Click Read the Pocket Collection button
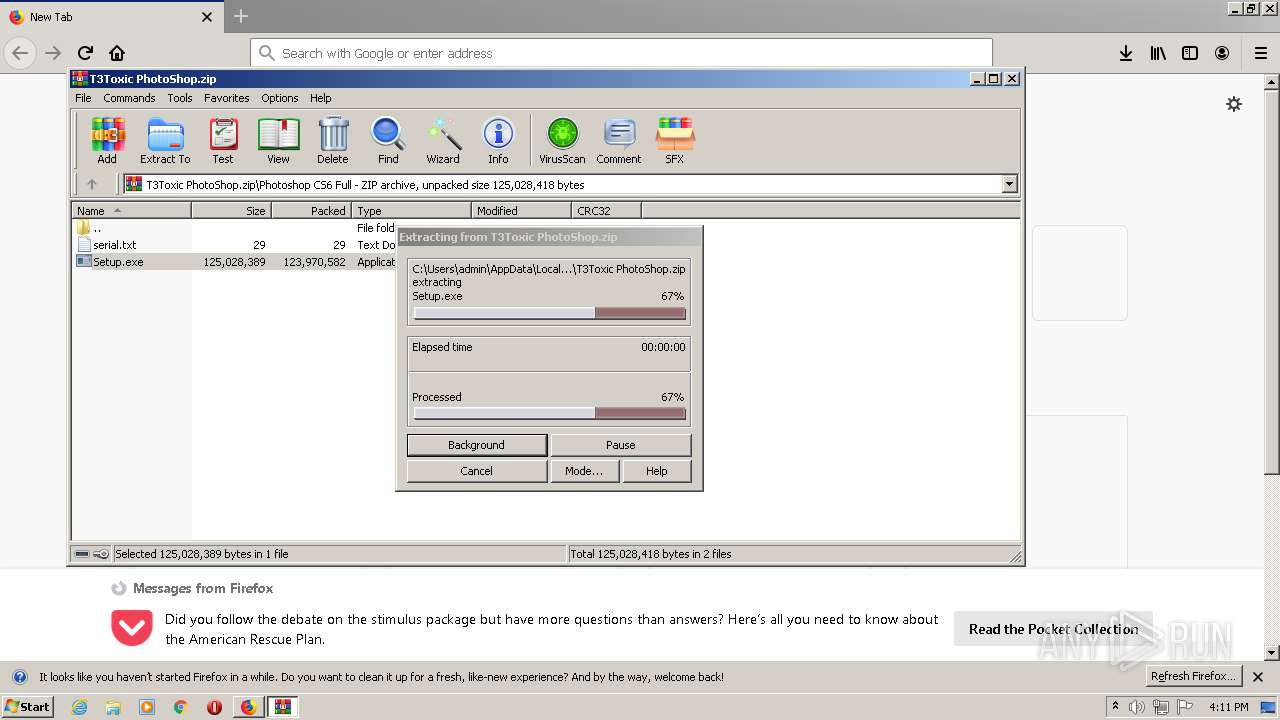 click(1053, 629)
